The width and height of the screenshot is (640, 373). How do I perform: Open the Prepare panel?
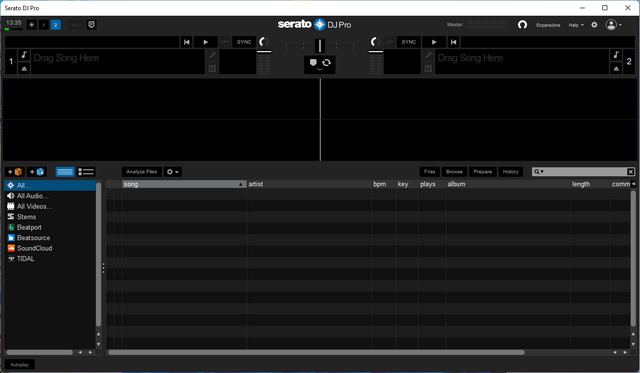click(482, 172)
